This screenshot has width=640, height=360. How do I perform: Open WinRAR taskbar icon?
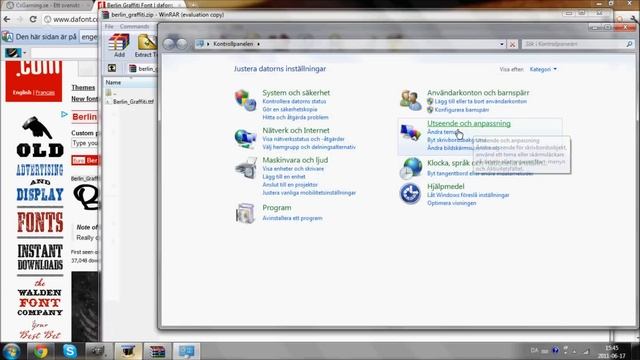click(x=157, y=351)
